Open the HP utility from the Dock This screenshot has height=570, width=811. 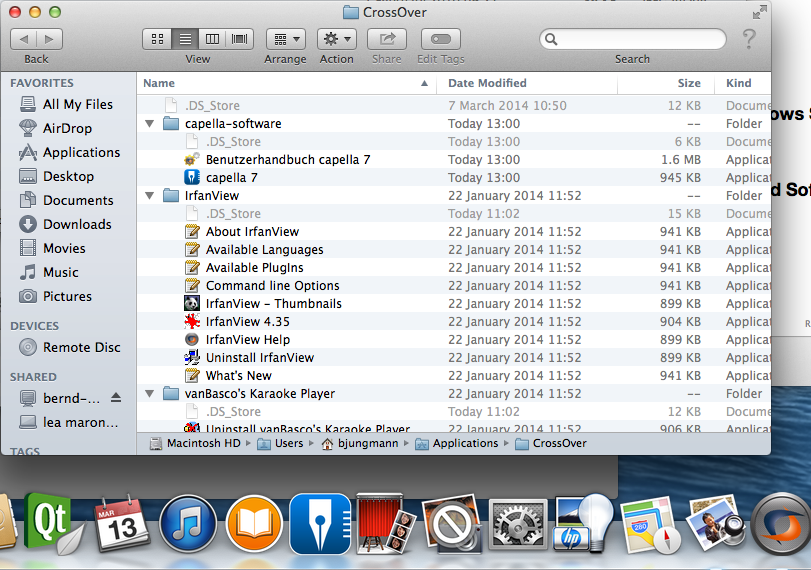583,523
